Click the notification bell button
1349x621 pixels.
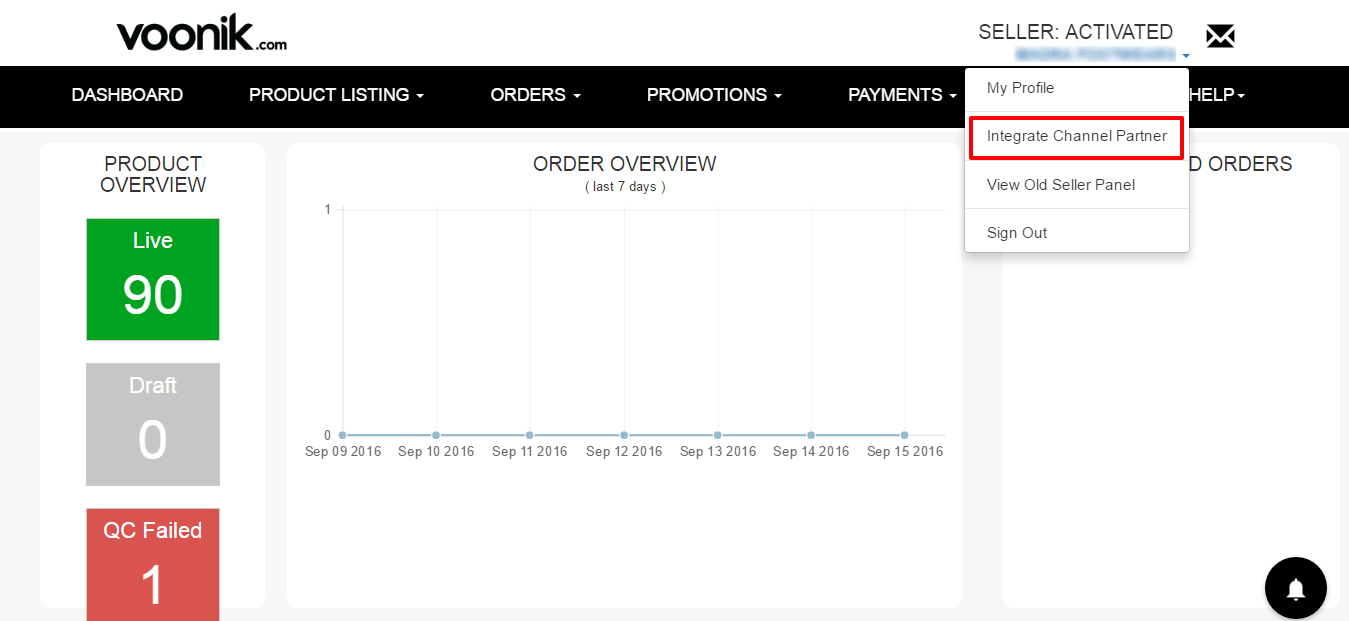click(x=1296, y=588)
